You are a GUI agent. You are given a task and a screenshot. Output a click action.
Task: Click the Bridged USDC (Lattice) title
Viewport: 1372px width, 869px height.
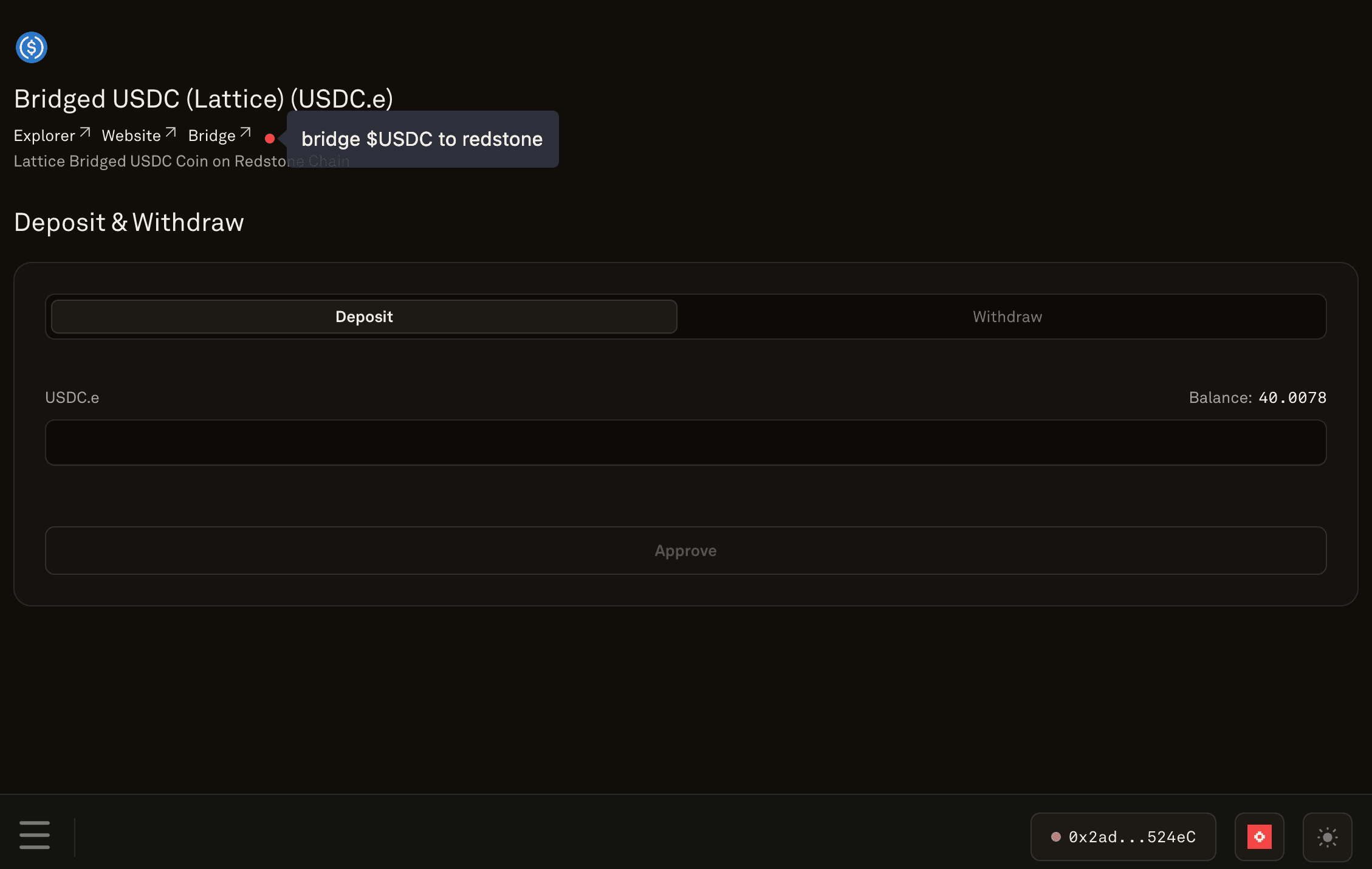tap(204, 99)
